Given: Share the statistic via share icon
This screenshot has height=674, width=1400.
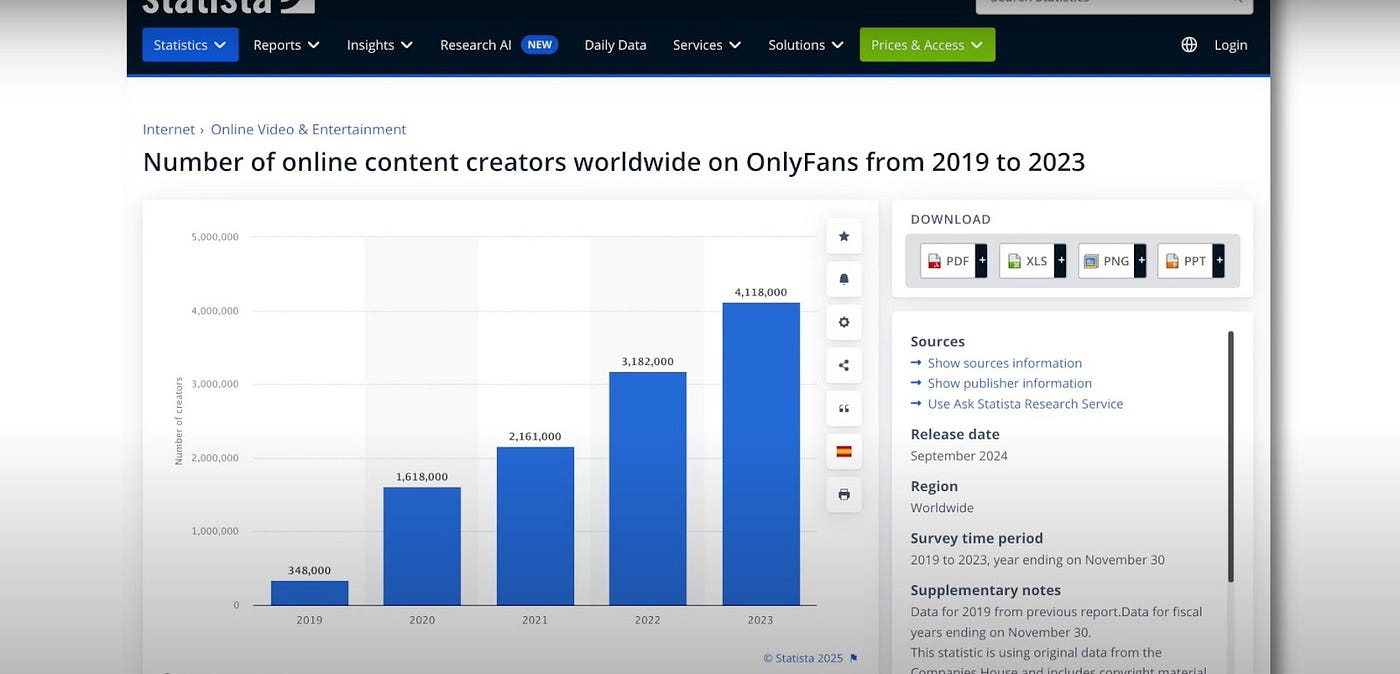Looking at the screenshot, I should [844, 365].
